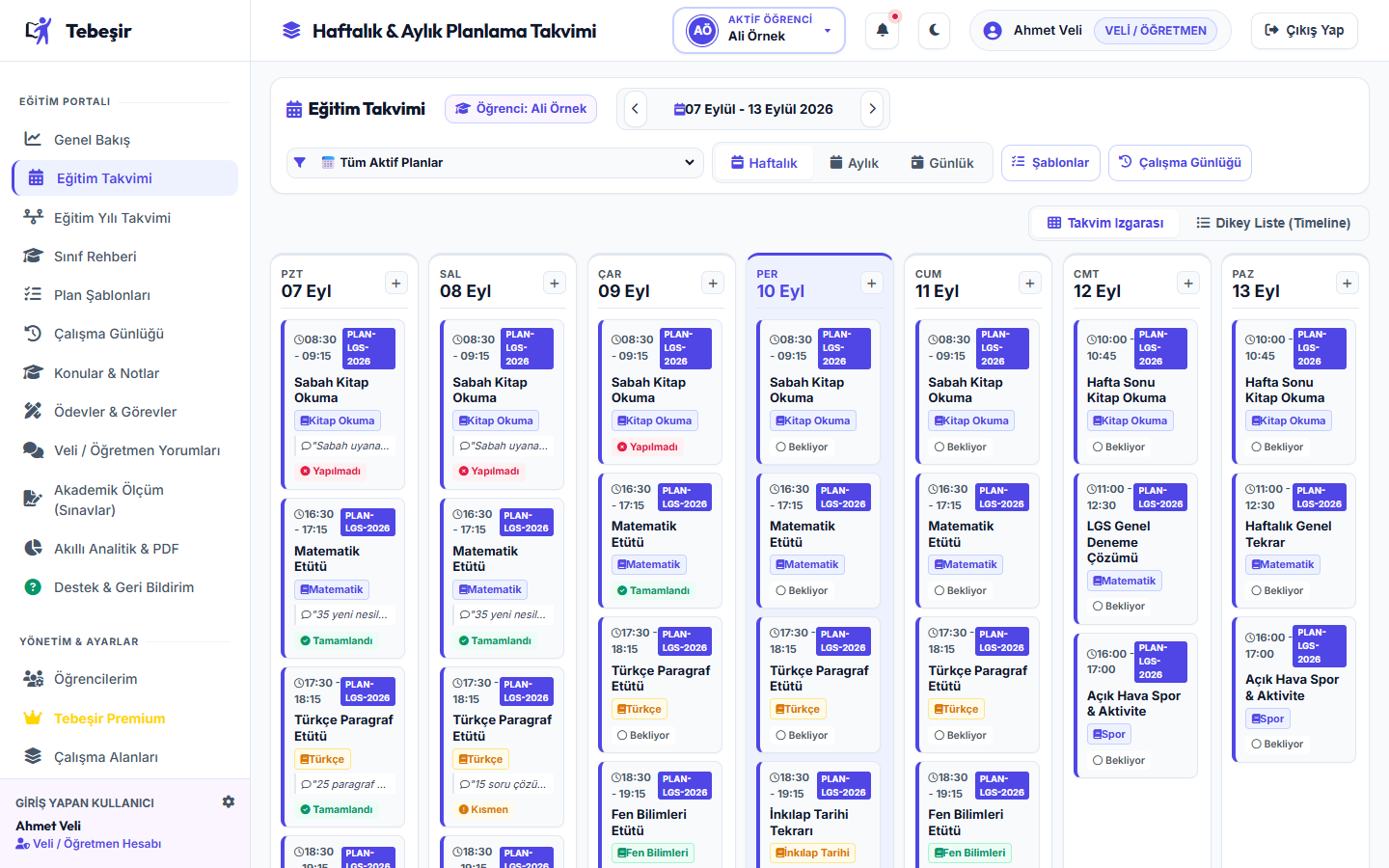Viewport: 1389px width, 868px height.
Task: Open the week date range picker
Action: pyautogui.click(x=753, y=109)
